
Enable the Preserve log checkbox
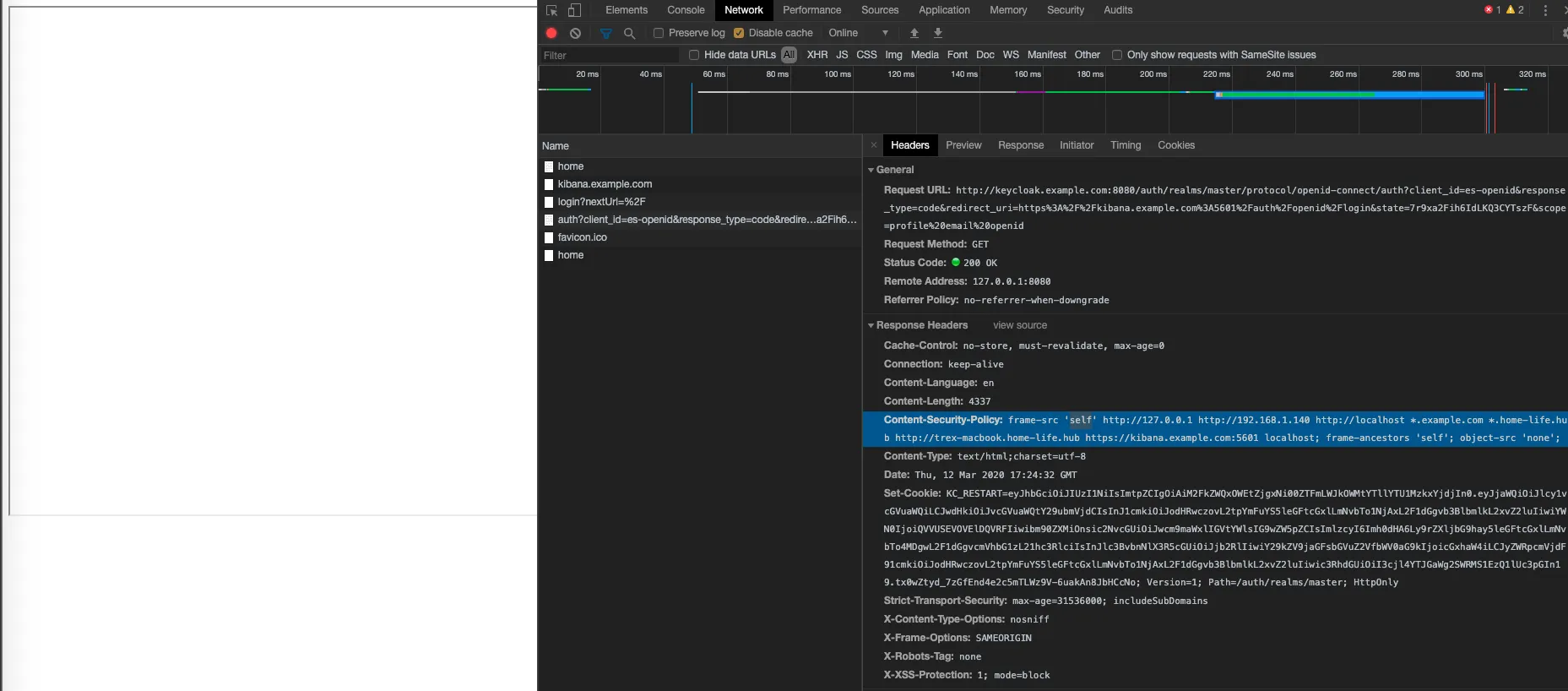point(659,33)
